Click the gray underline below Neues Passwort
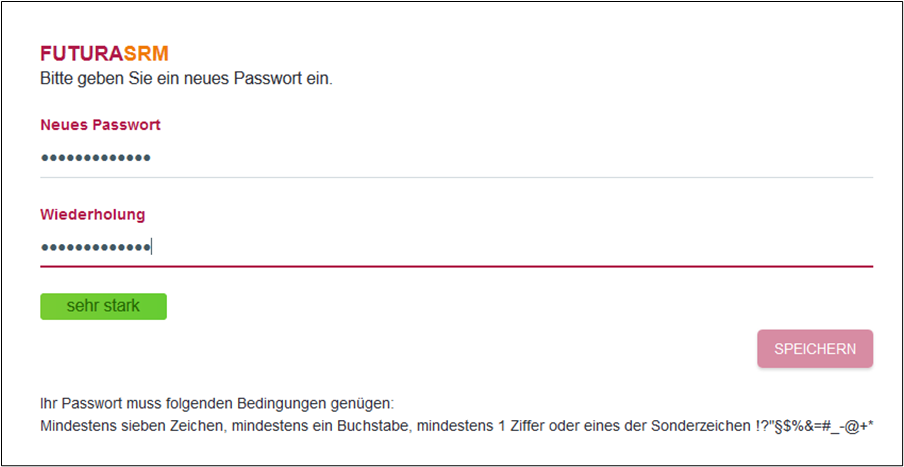The height and width of the screenshot is (467, 904). click(456, 178)
